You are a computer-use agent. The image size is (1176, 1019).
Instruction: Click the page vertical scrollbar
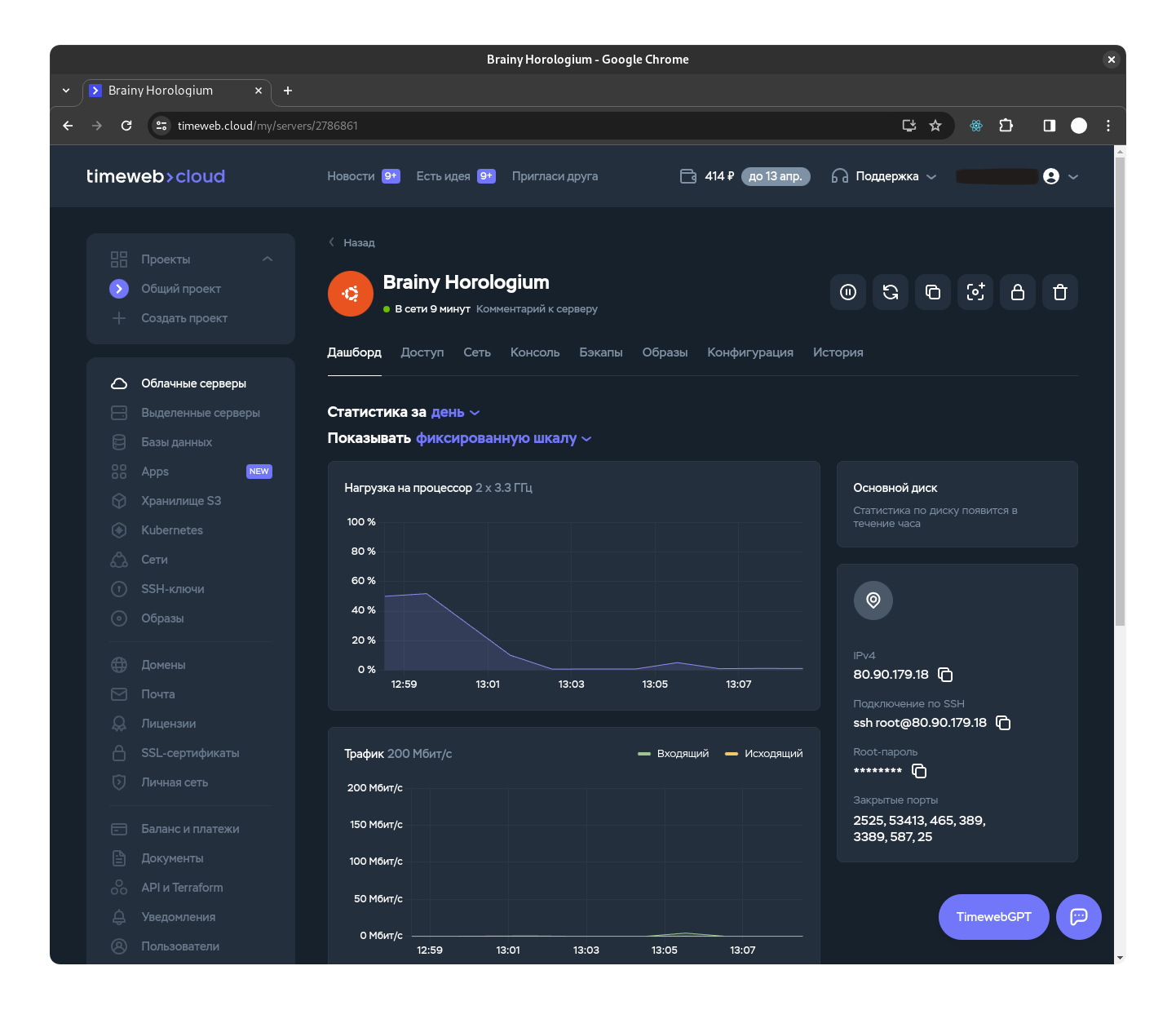point(1120,392)
